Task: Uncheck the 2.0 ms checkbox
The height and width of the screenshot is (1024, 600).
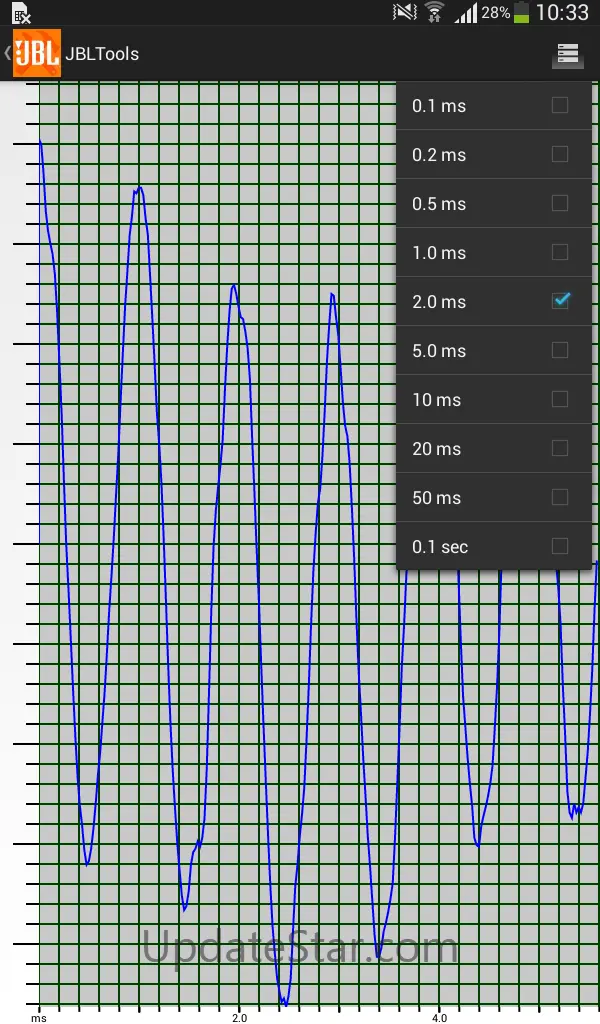Action: coord(560,300)
